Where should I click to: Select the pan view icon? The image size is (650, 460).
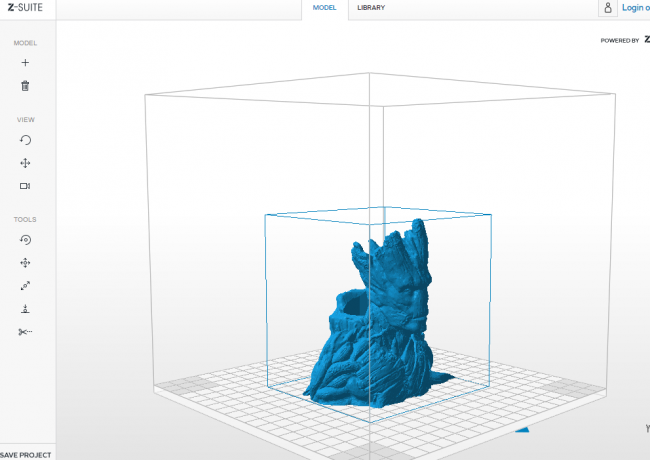click(x=25, y=163)
